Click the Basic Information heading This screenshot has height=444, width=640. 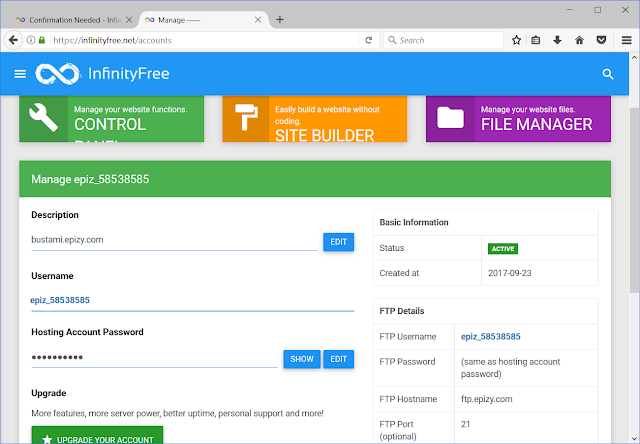click(x=414, y=222)
